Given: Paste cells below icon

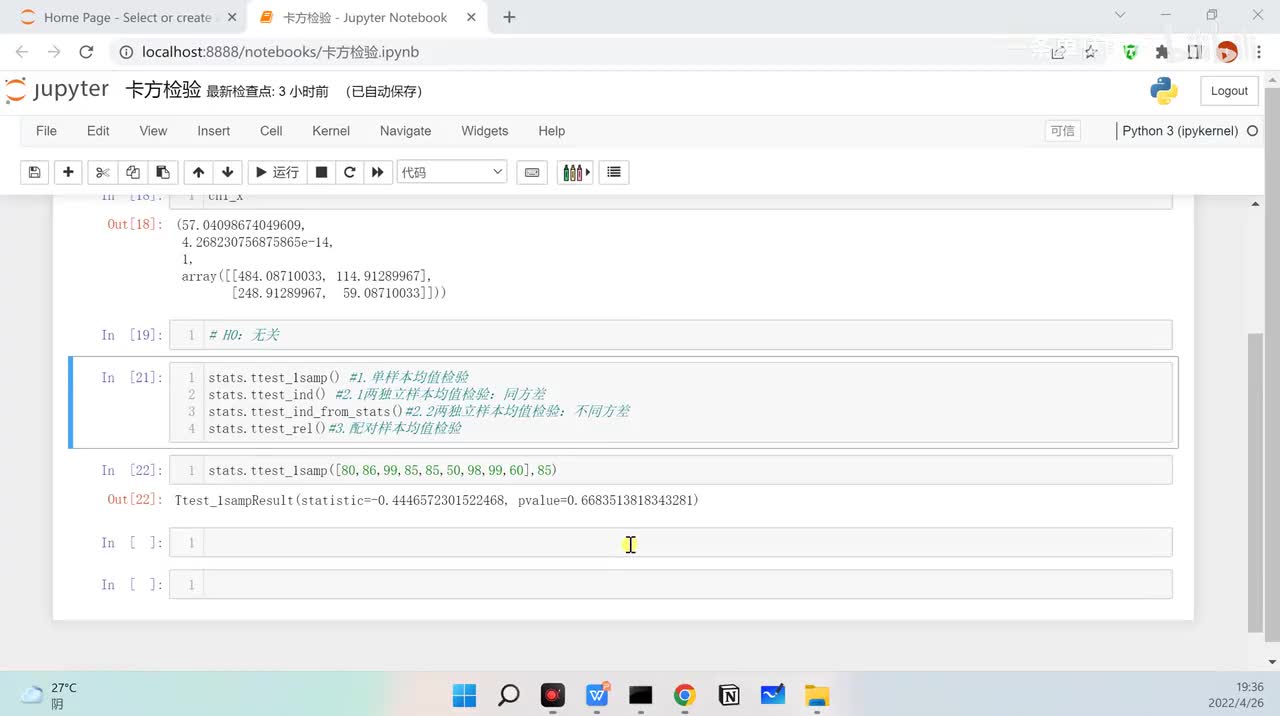Looking at the screenshot, I should (162, 172).
